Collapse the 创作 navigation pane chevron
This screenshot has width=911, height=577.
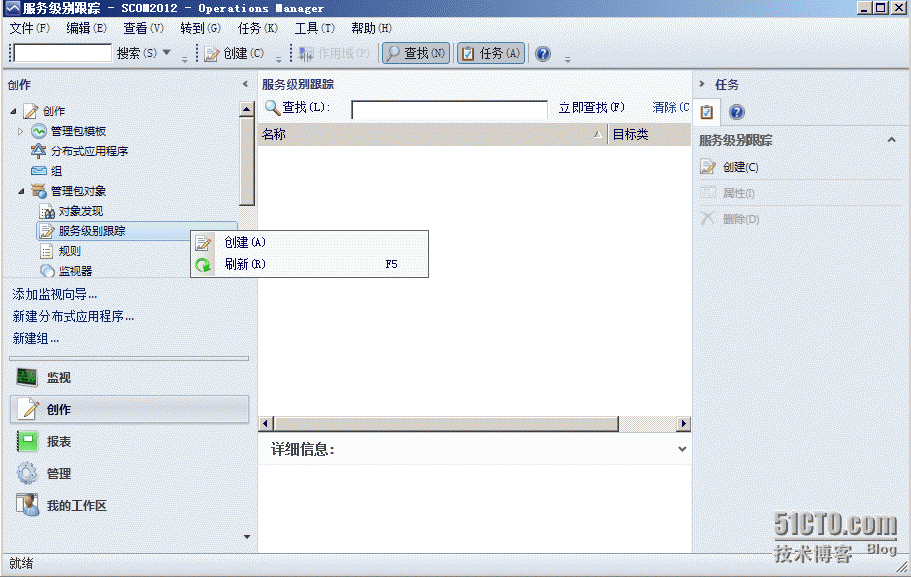click(x=245, y=84)
